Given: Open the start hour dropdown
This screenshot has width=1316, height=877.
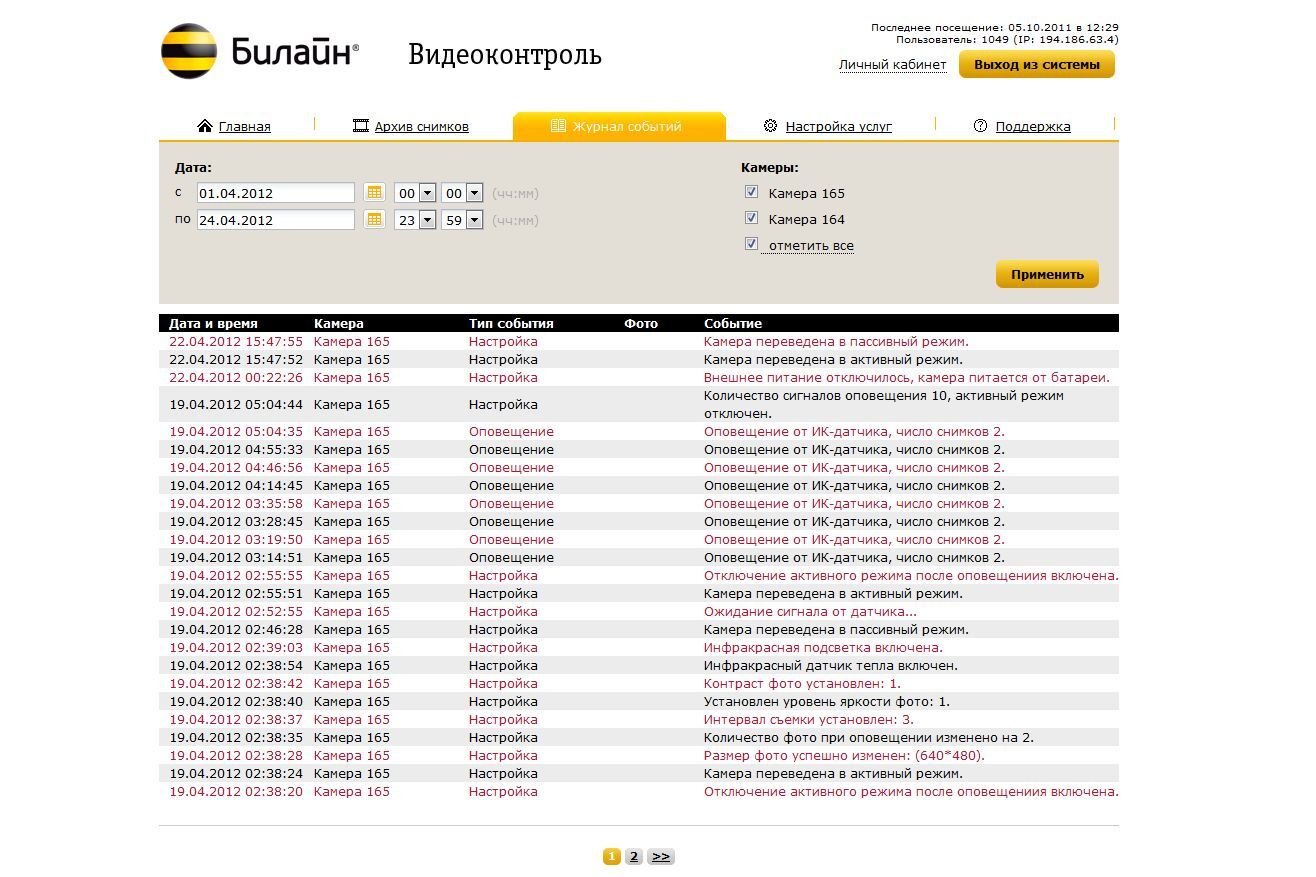Looking at the screenshot, I should pos(427,193).
